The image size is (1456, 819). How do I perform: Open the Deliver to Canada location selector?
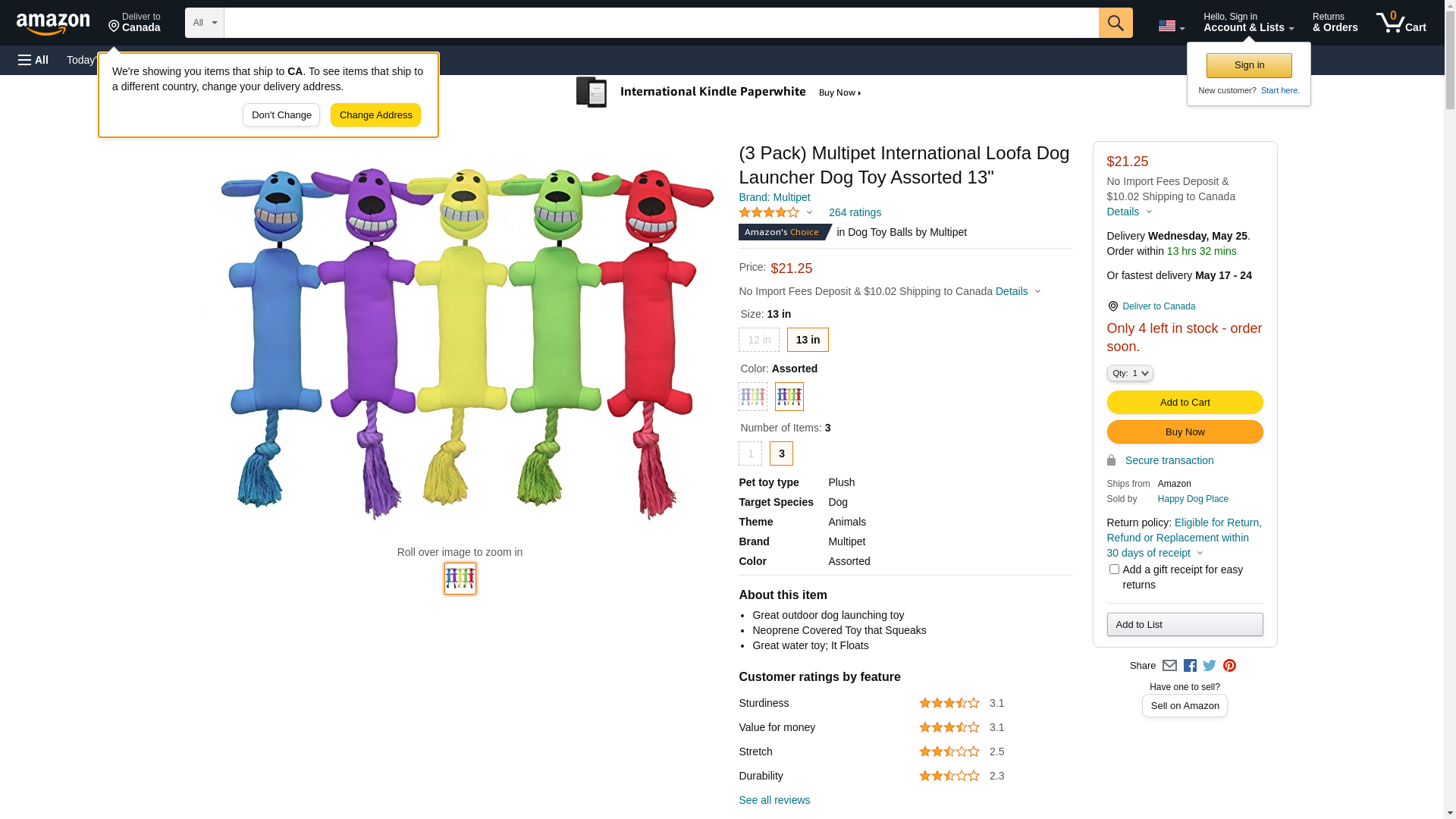point(134,23)
